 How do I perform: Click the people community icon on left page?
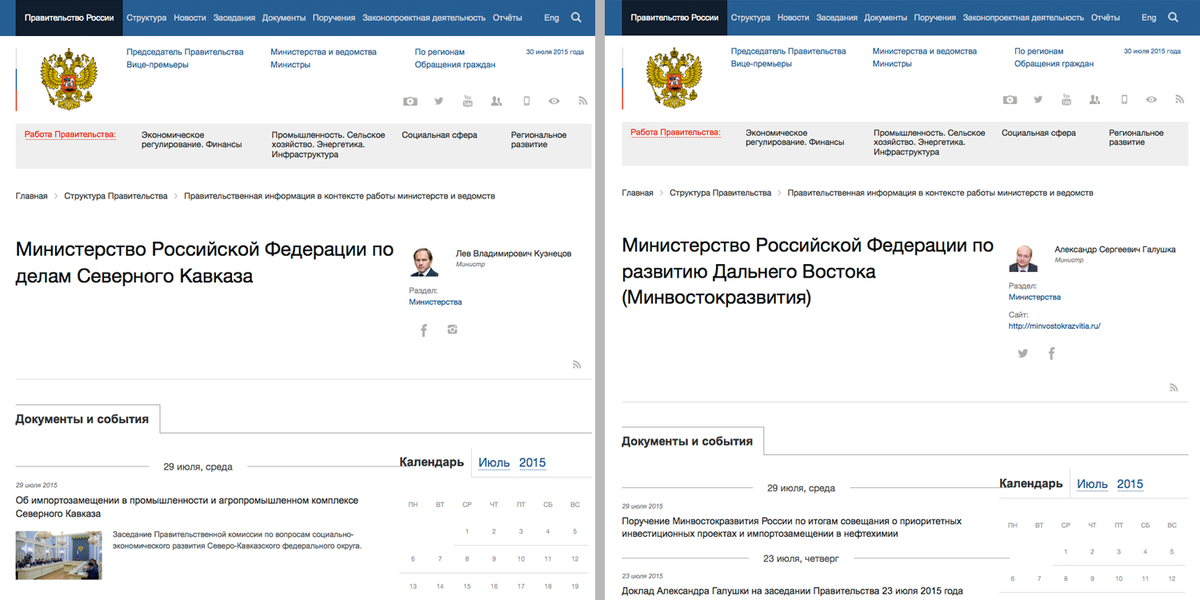pyautogui.click(x=496, y=101)
